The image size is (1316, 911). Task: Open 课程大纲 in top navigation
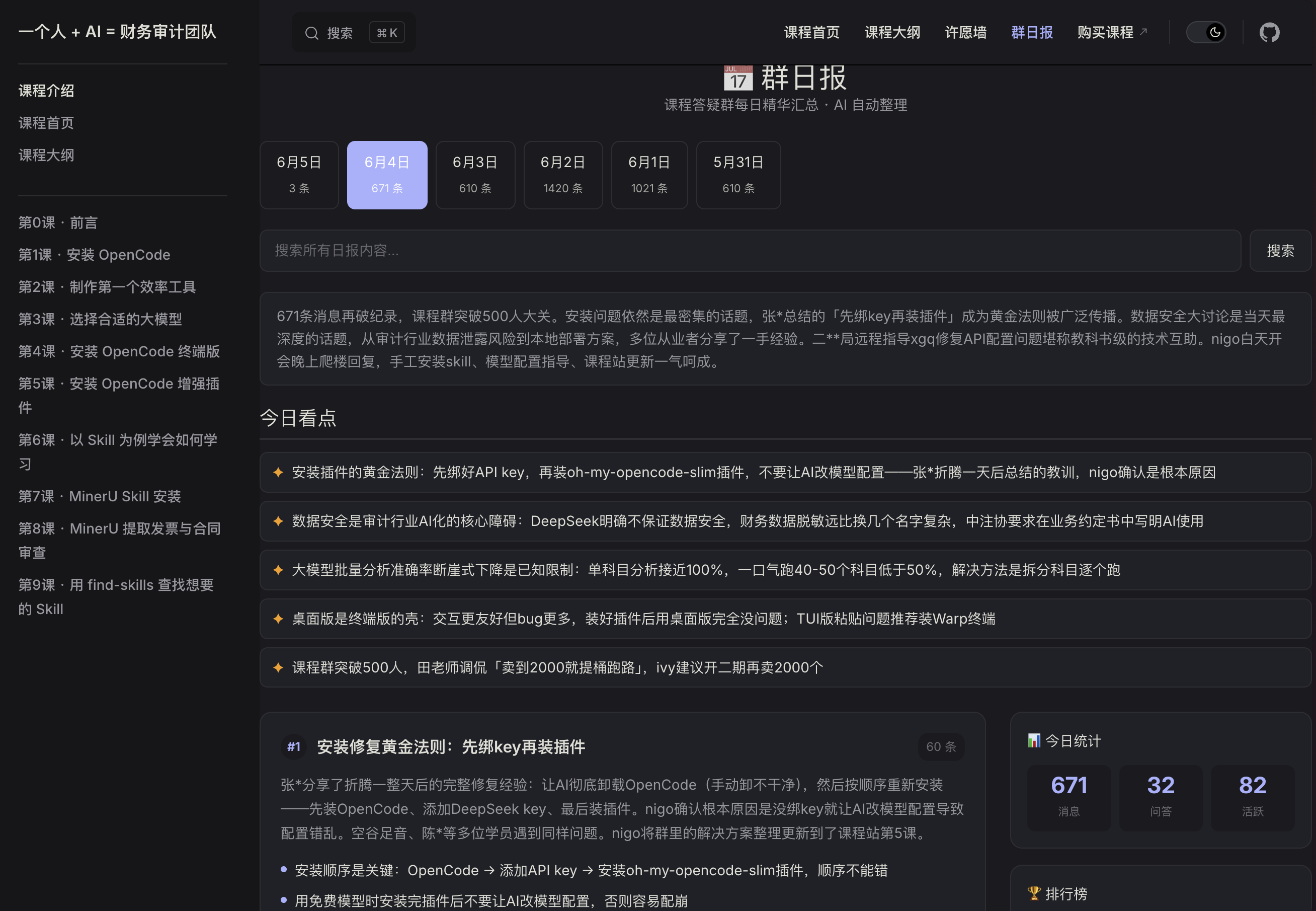click(x=892, y=33)
